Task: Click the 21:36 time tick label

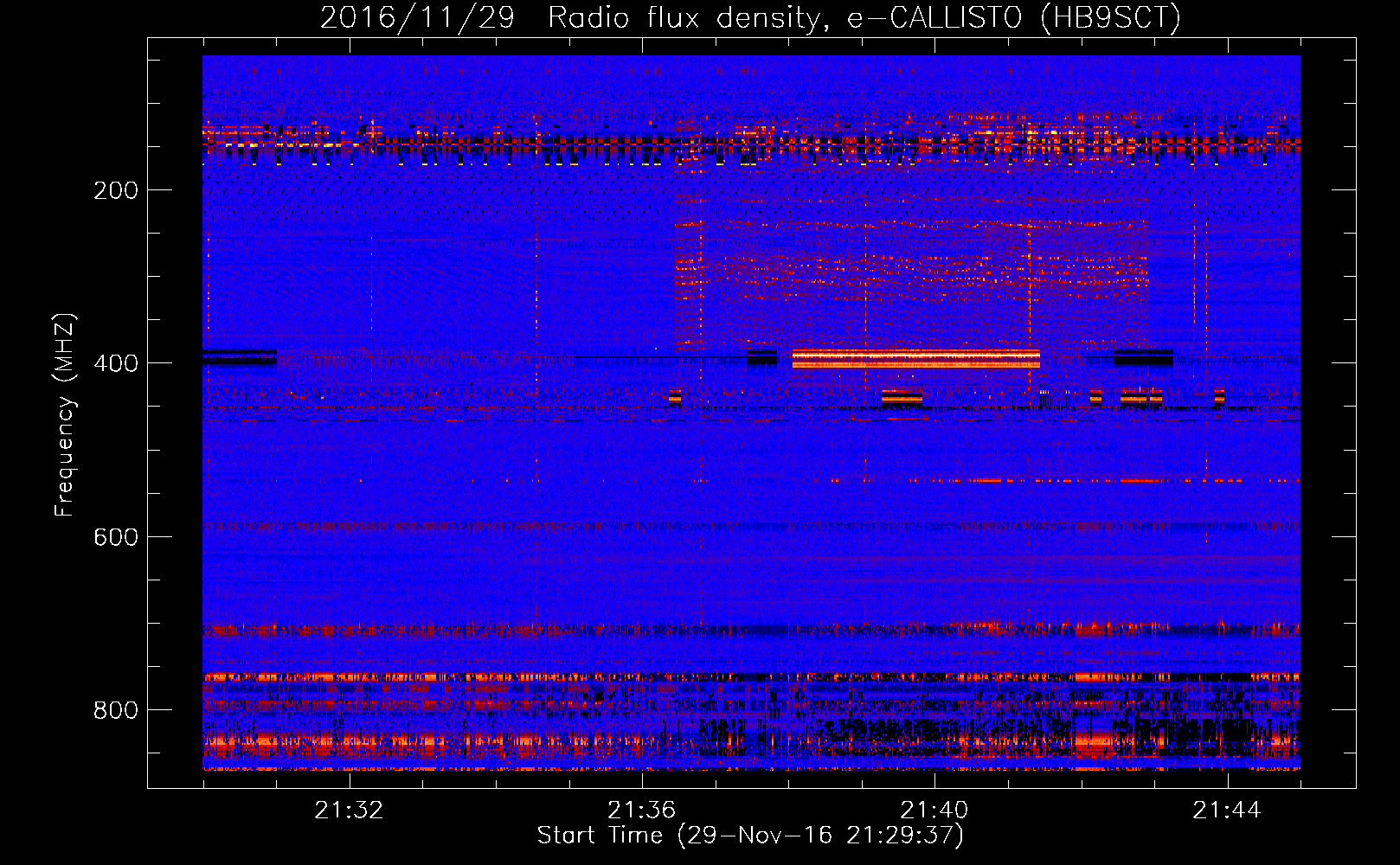Action: click(641, 811)
